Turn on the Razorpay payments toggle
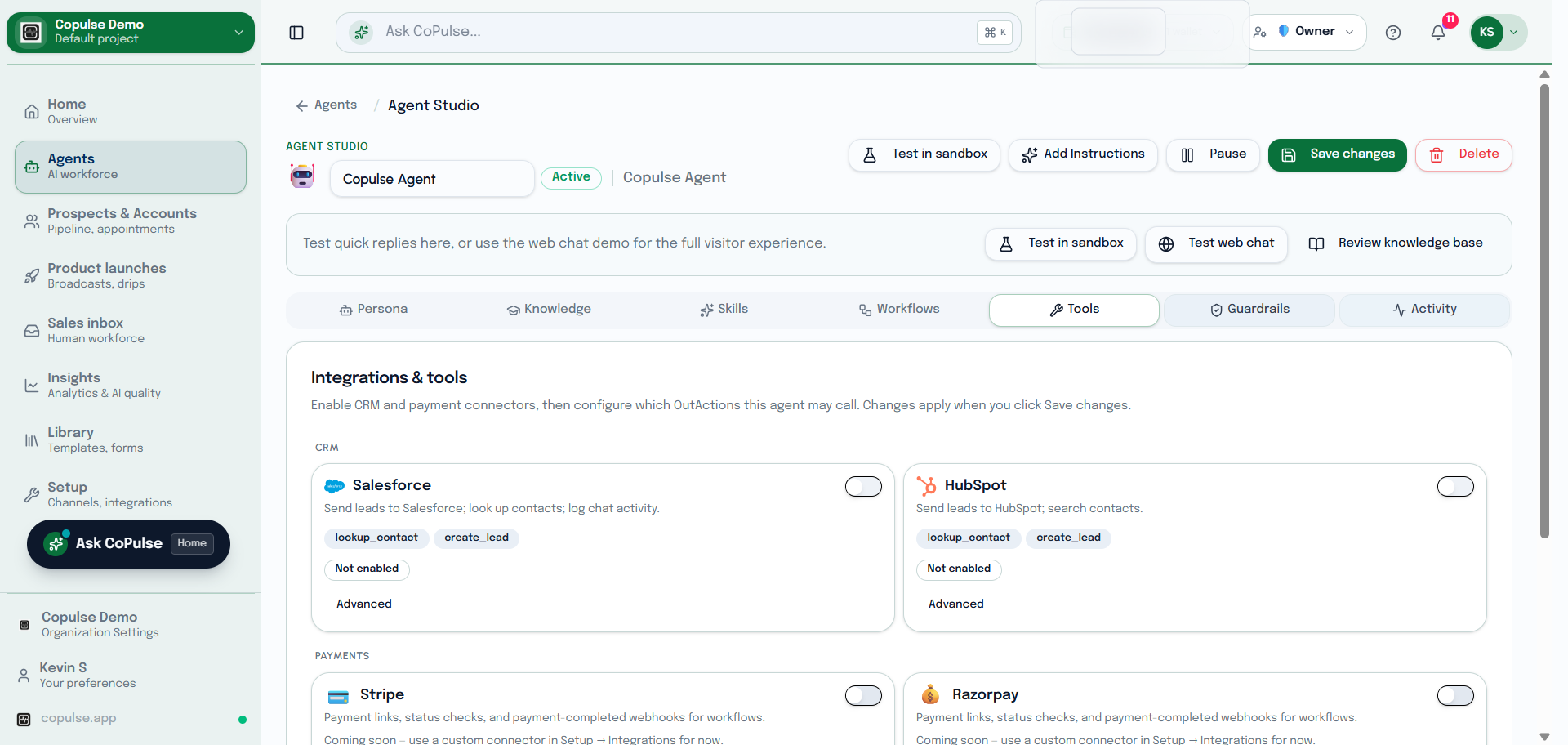 [x=1455, y=696]
